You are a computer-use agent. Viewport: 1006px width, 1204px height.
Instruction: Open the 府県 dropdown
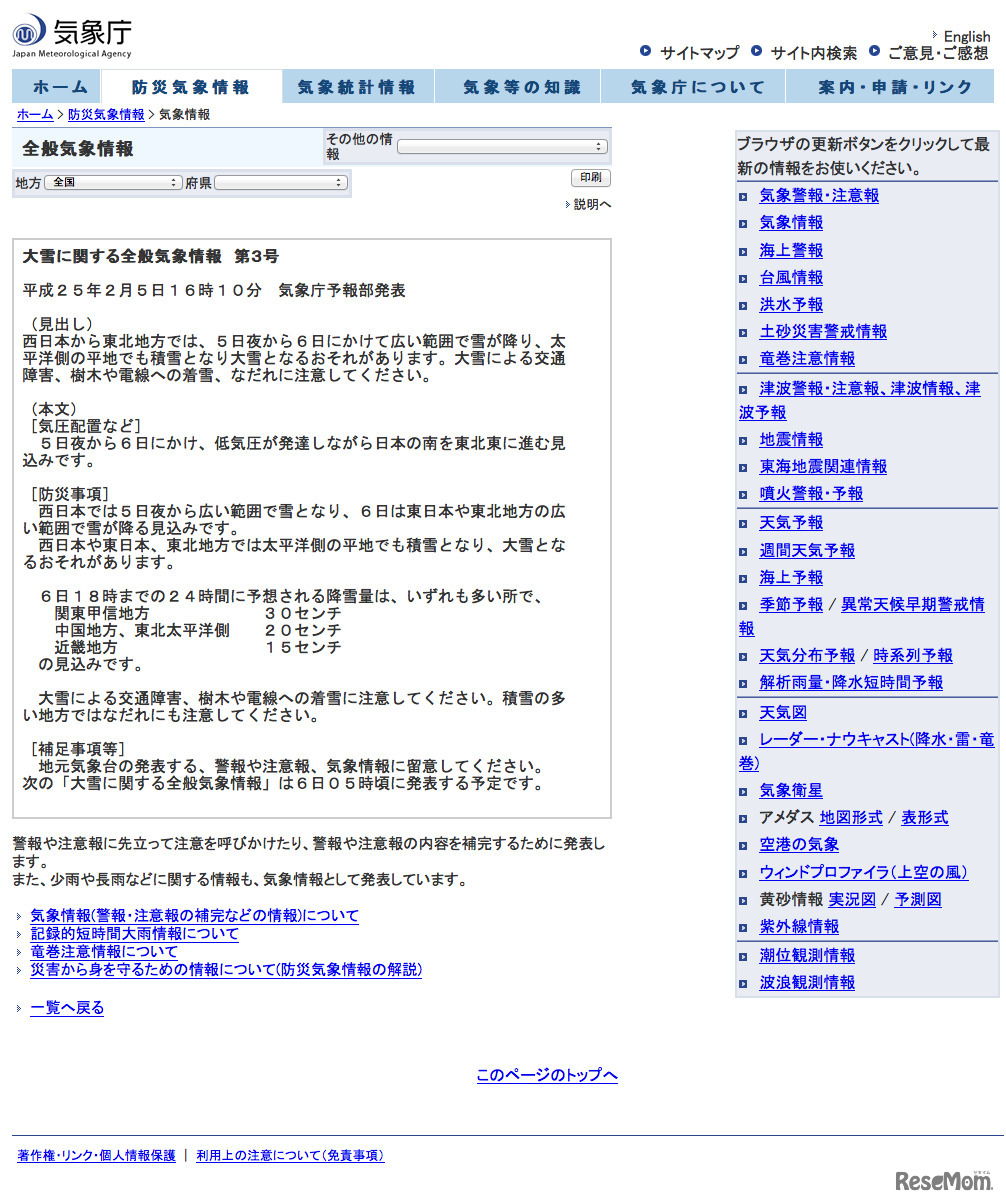tap(281, 183)
